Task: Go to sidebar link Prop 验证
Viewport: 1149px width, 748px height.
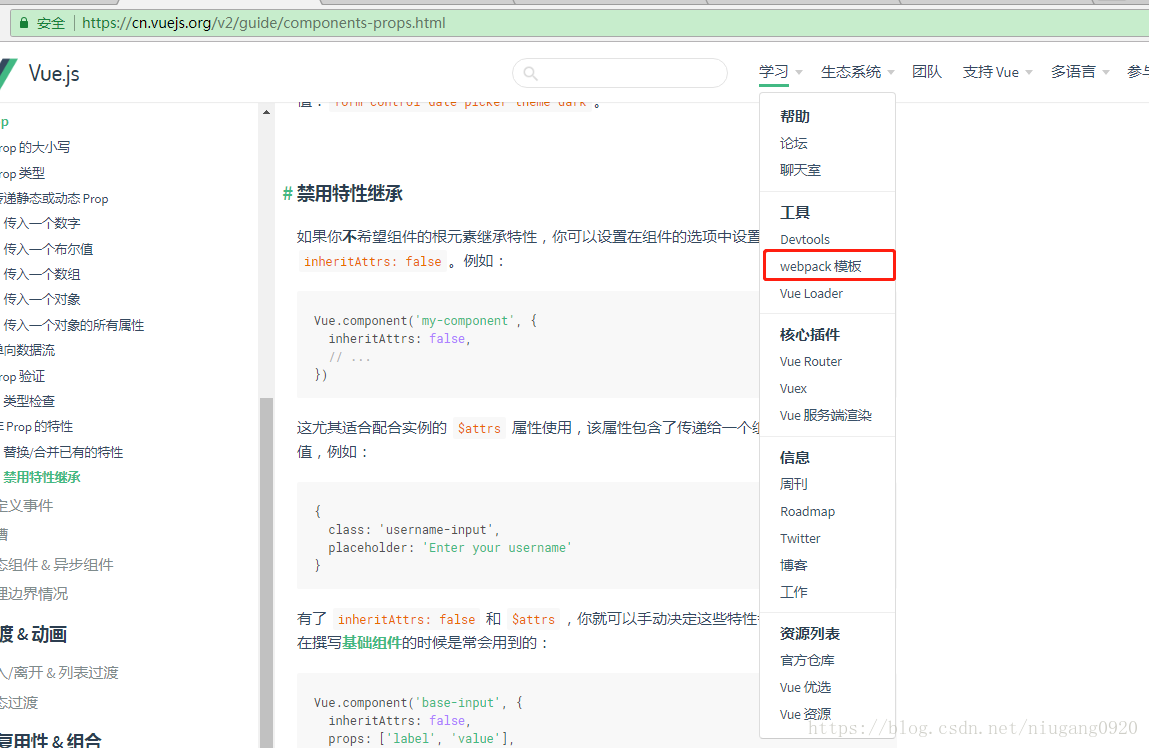Action: click(22, 377)
